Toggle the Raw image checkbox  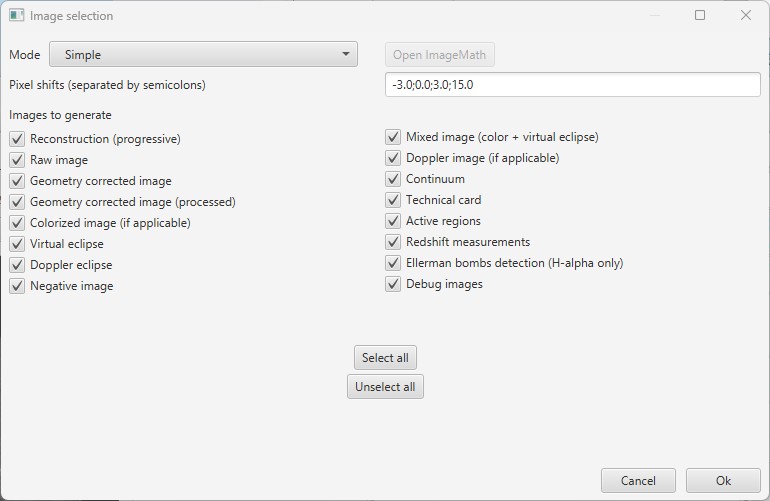point(17,160)
